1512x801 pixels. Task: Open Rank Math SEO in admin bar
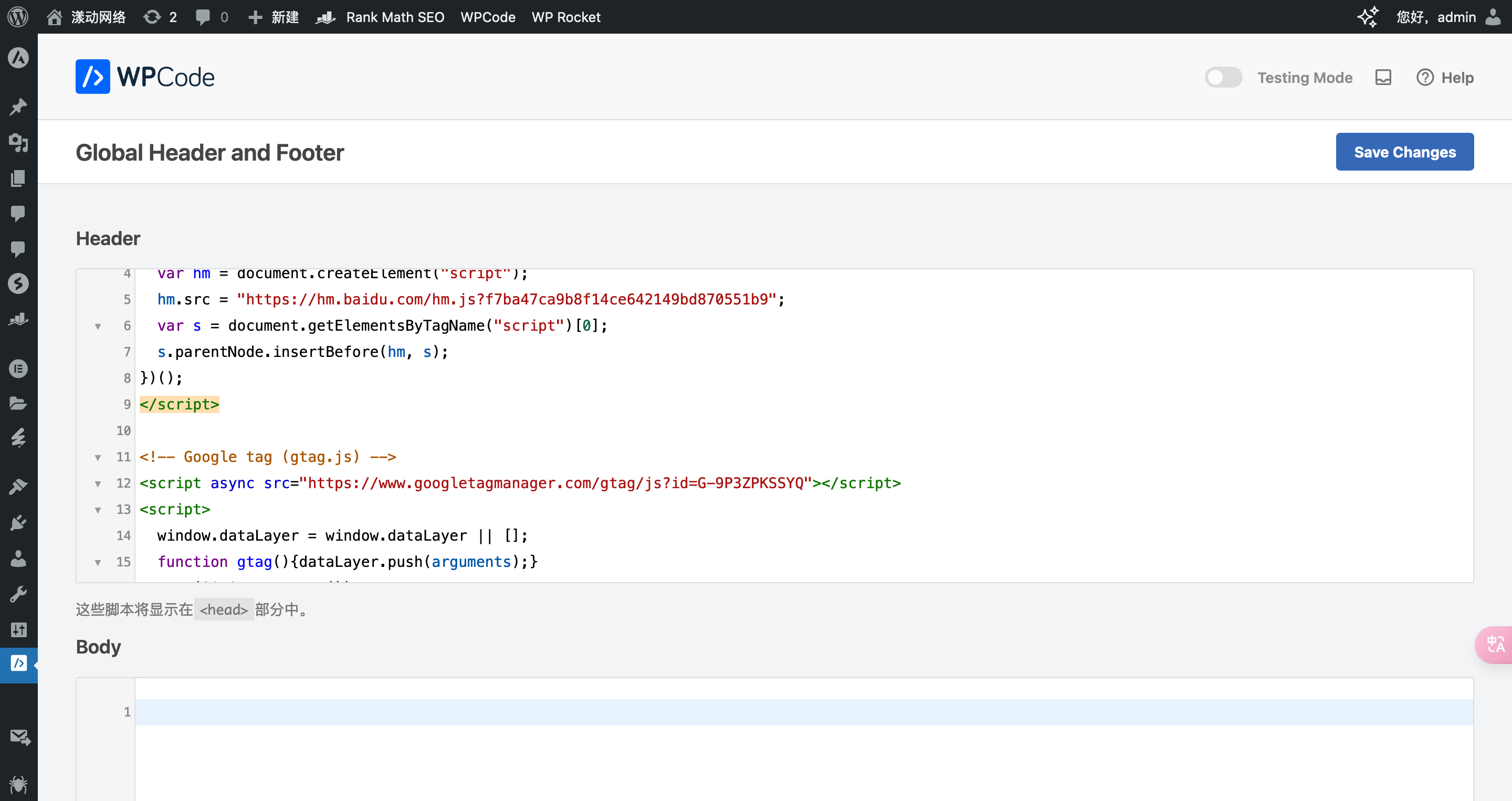point(380,17)
